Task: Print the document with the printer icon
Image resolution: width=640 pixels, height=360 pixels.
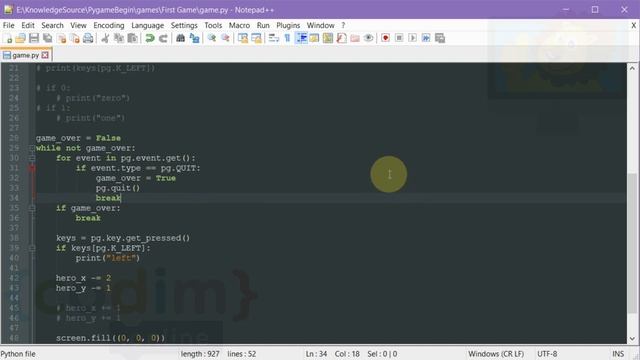Action: 88,38
